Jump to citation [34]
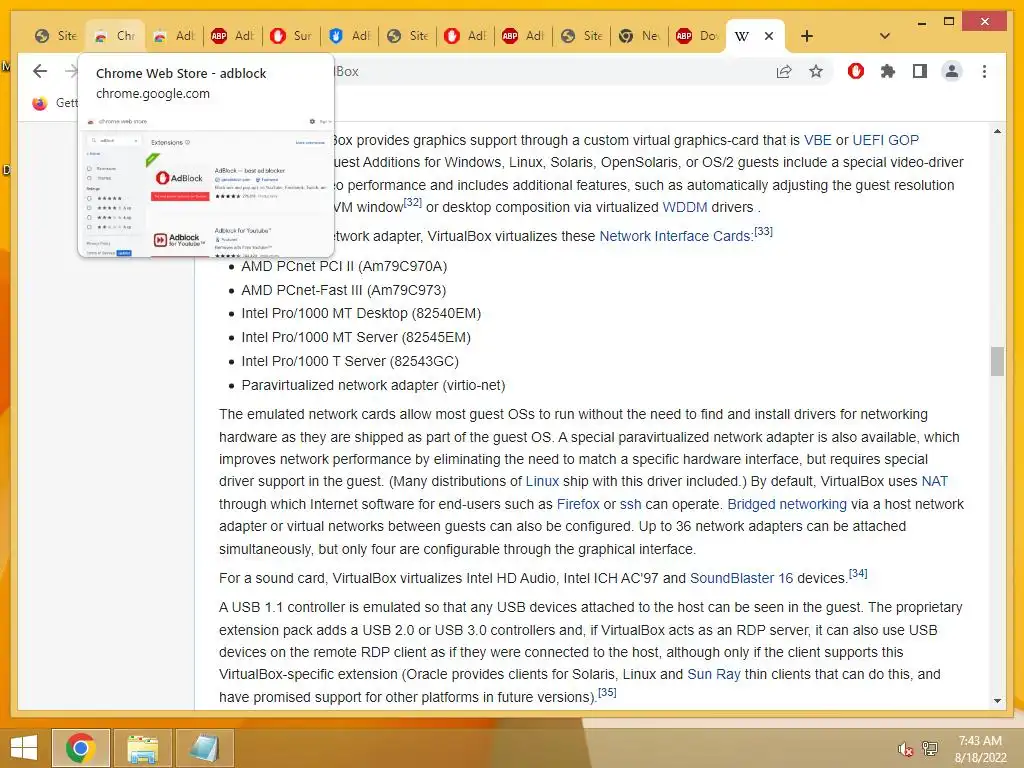This screenshot has width=1024, height=768. click(x=858, y=573)
